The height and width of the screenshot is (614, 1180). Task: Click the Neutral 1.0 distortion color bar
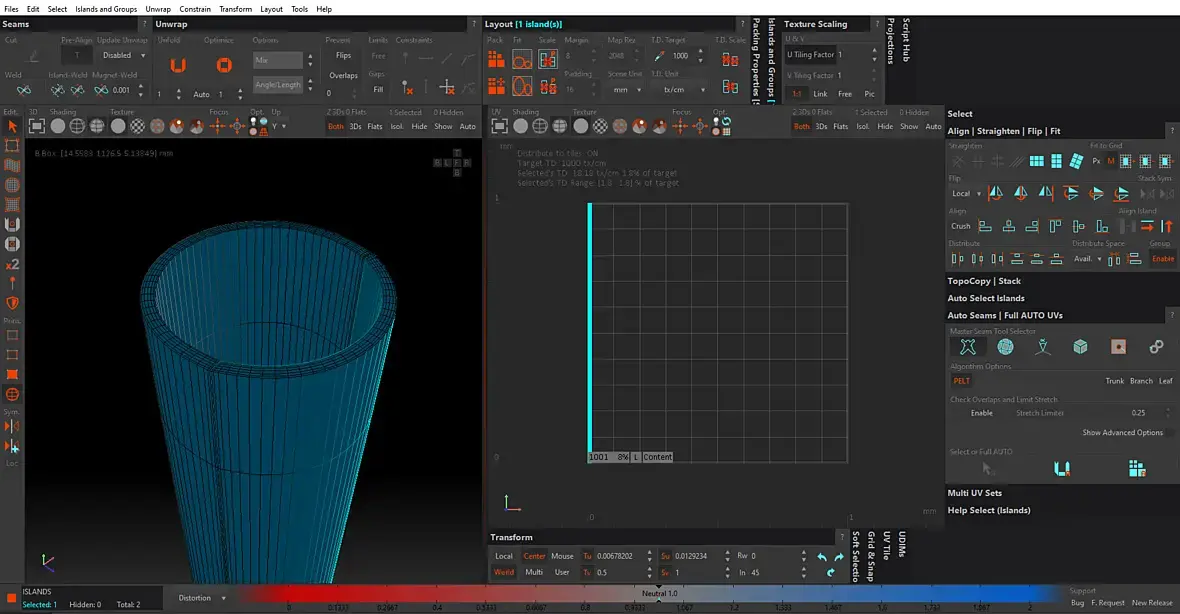659,594
